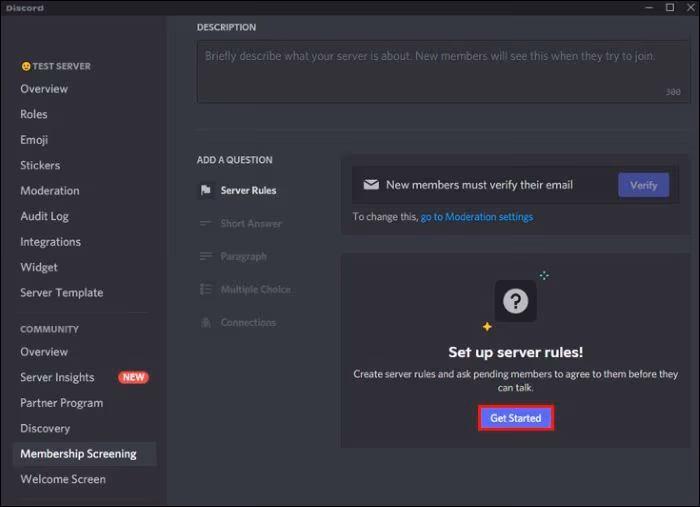Select Discovery under Community

click(45, 428)
